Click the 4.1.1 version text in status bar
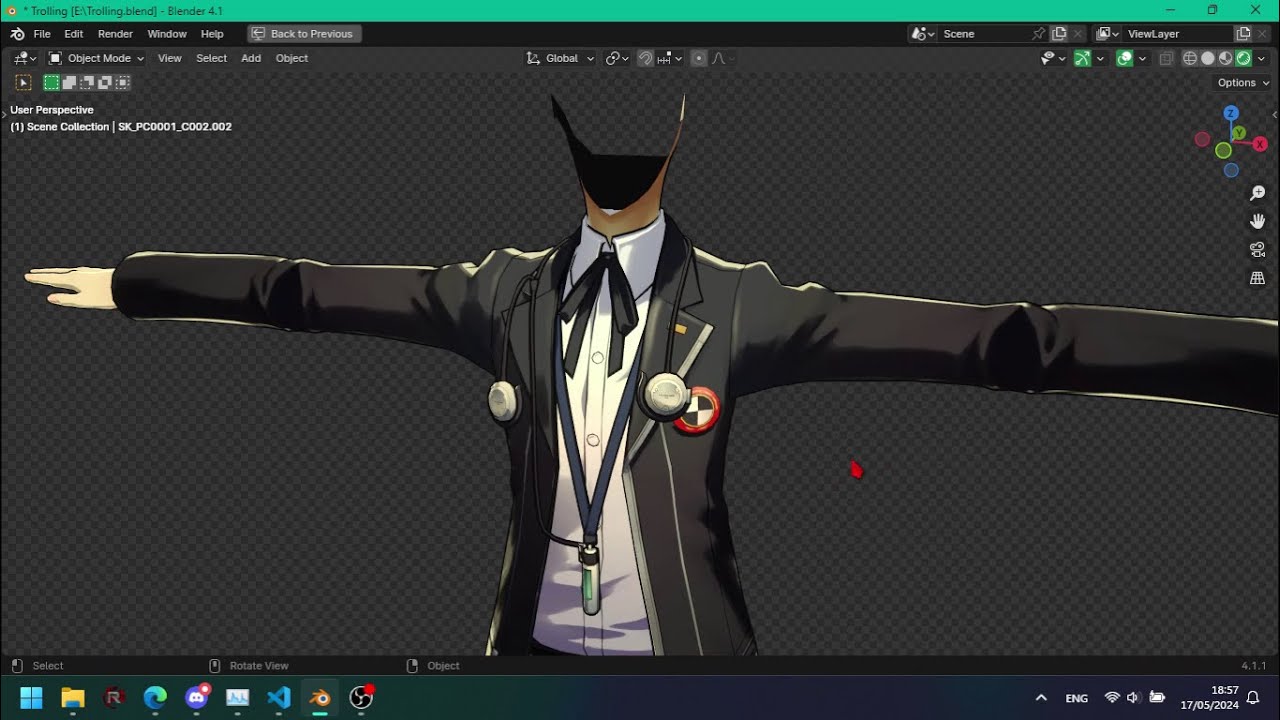This screenshot has width=1280, height=720. click(x=1254, y=666)
